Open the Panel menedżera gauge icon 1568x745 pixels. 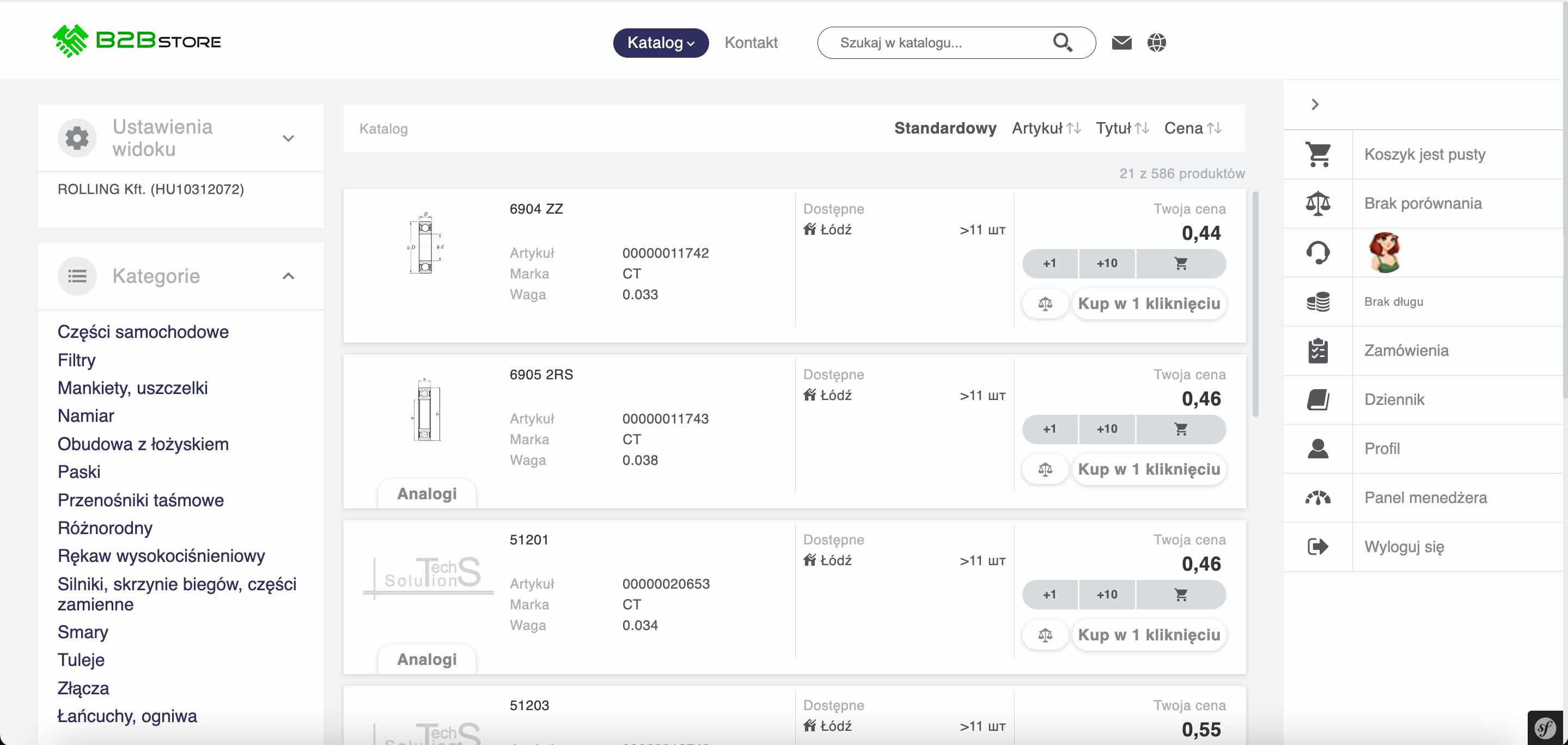1318,498
